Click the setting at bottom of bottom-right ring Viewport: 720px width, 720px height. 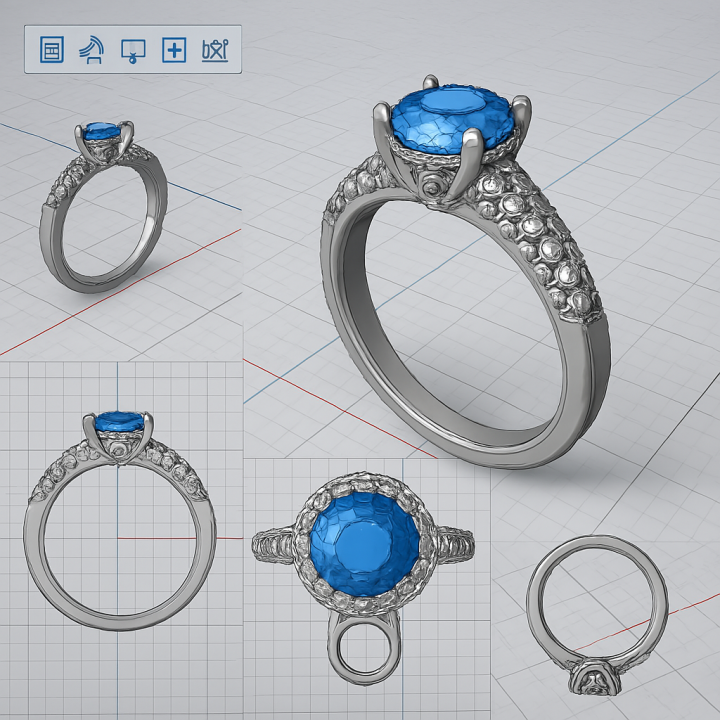[x=599, y=681]
